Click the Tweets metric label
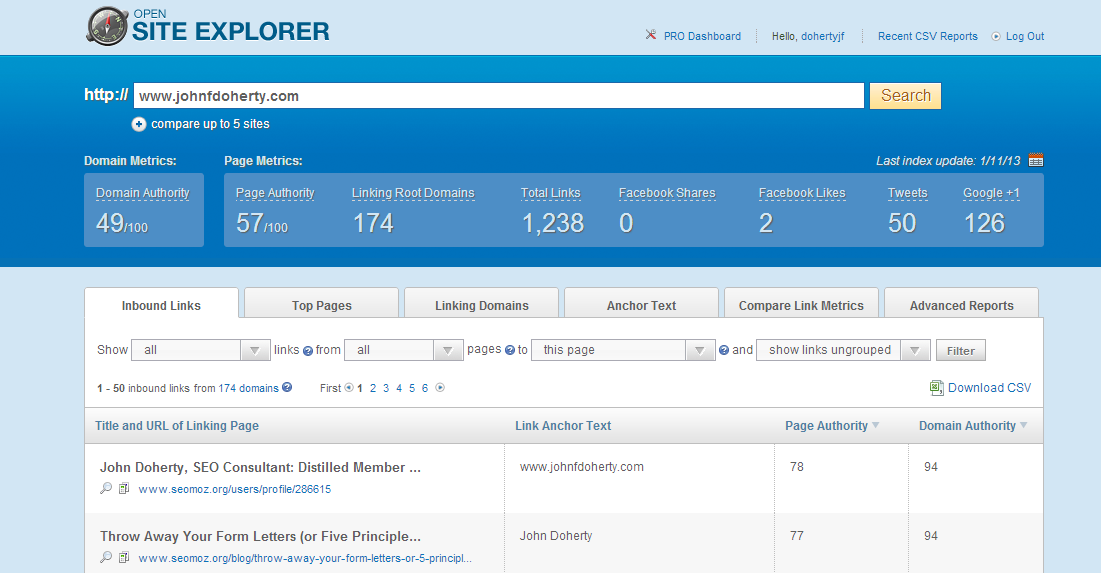1101x573 pixels. (907, 193)
